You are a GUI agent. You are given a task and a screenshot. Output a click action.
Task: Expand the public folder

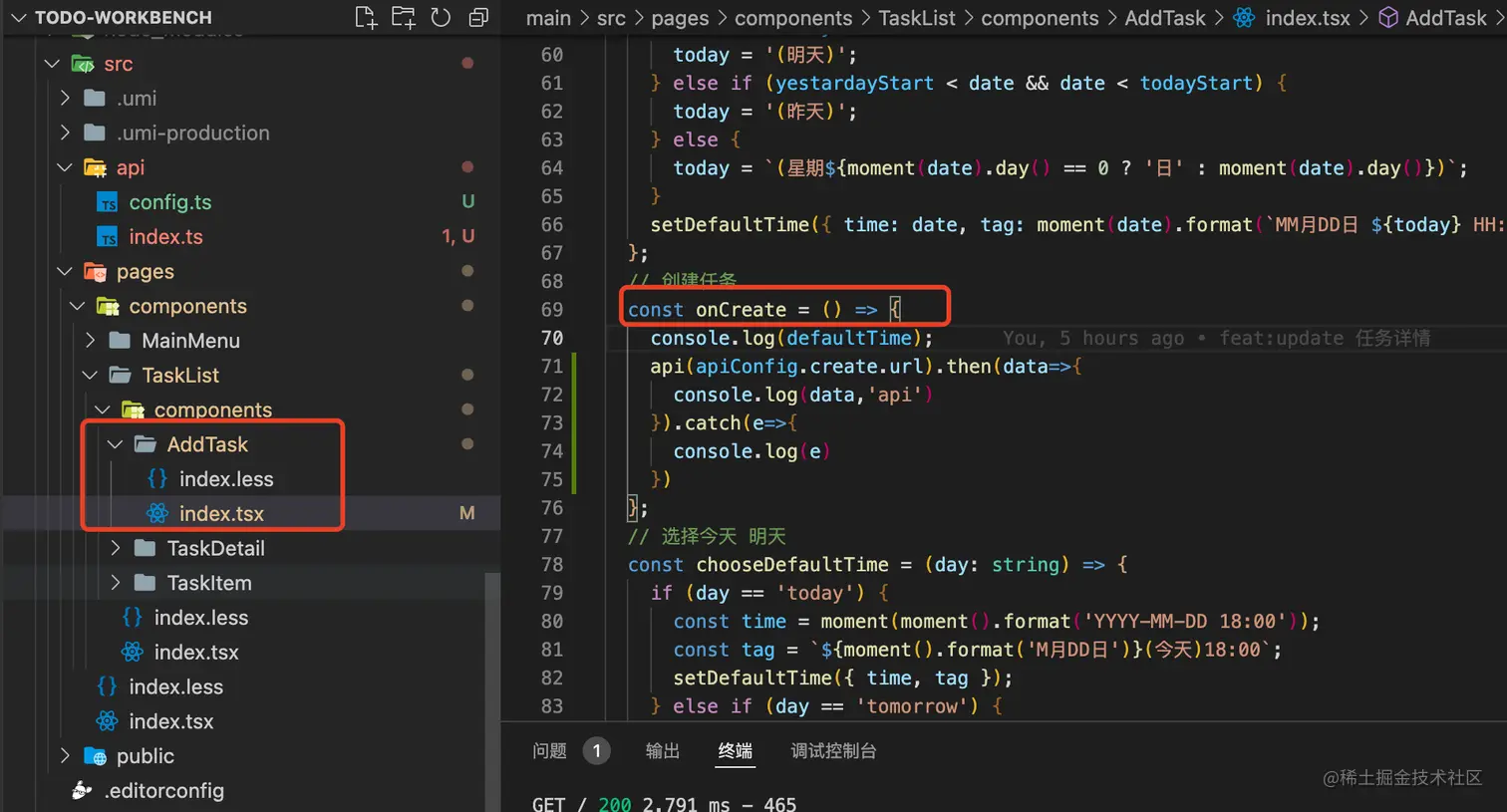[x=65, y=756]
